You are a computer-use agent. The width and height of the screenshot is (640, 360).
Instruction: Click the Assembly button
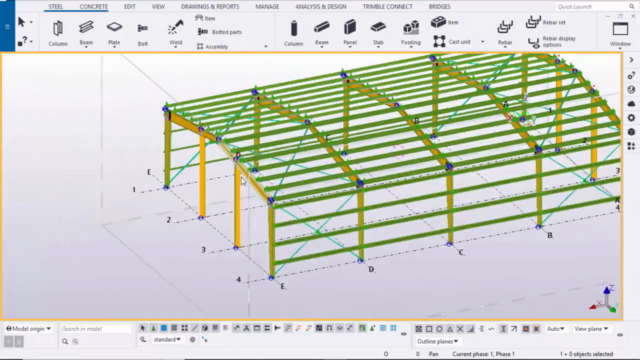pyautogui.click(x=212, y=47)
